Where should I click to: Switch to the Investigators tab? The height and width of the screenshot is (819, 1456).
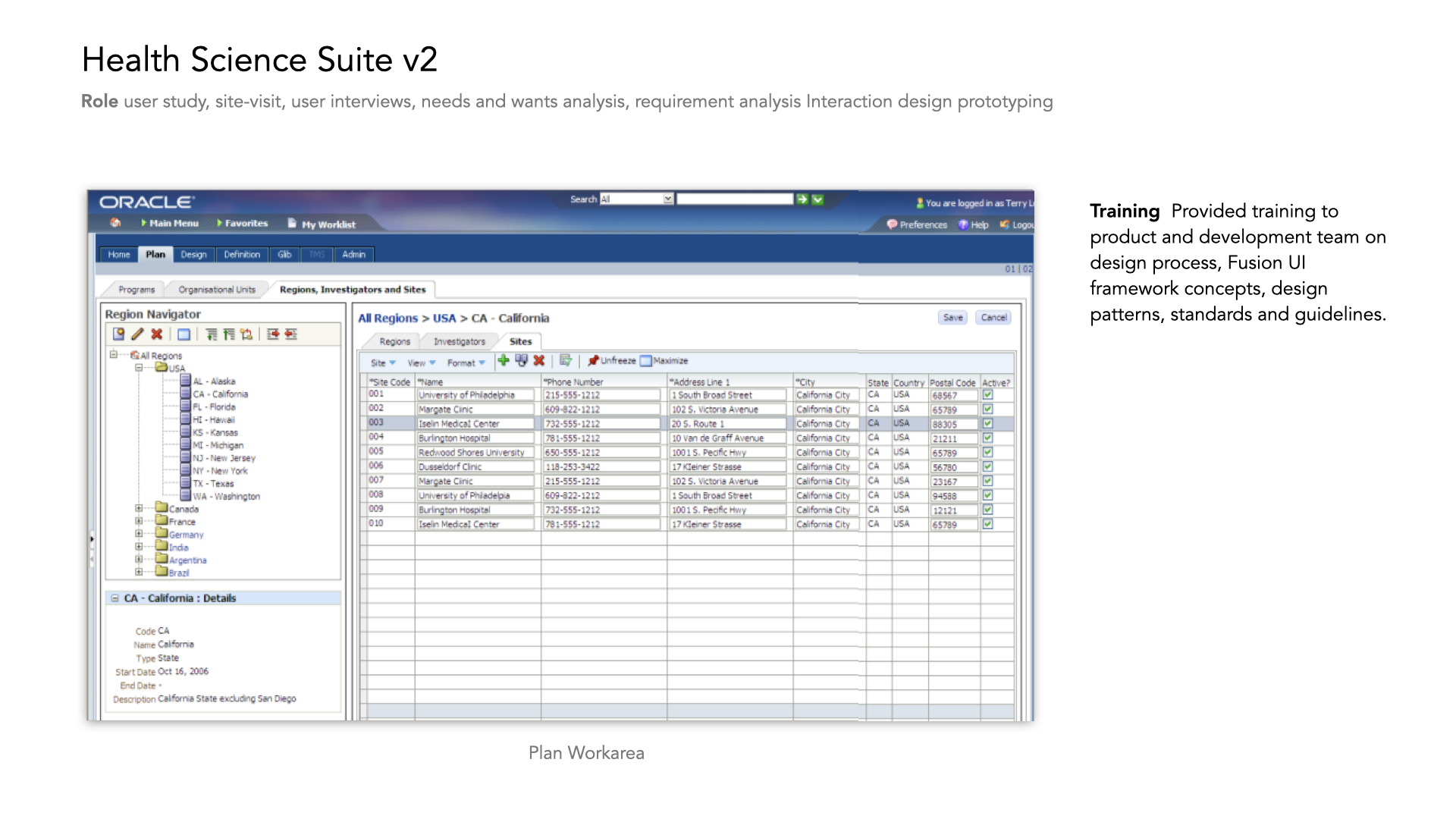click(459, 342)
